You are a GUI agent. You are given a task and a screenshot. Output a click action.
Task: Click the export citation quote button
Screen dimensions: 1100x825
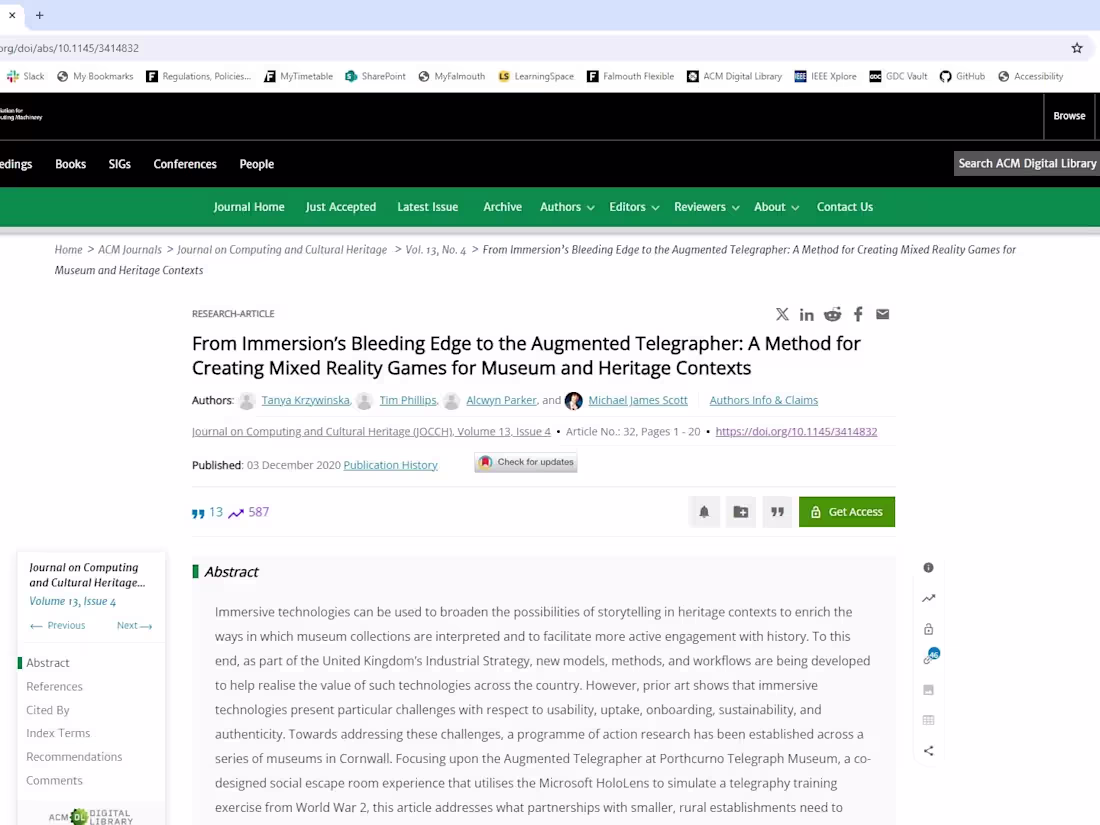(x=777, y=512)
